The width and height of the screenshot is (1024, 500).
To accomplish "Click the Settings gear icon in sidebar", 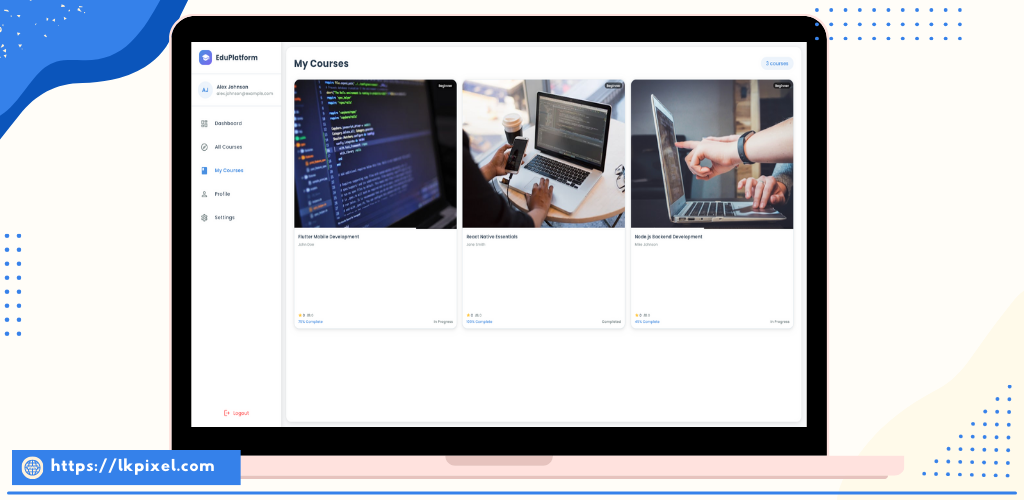I will click(x=204, y=217).
